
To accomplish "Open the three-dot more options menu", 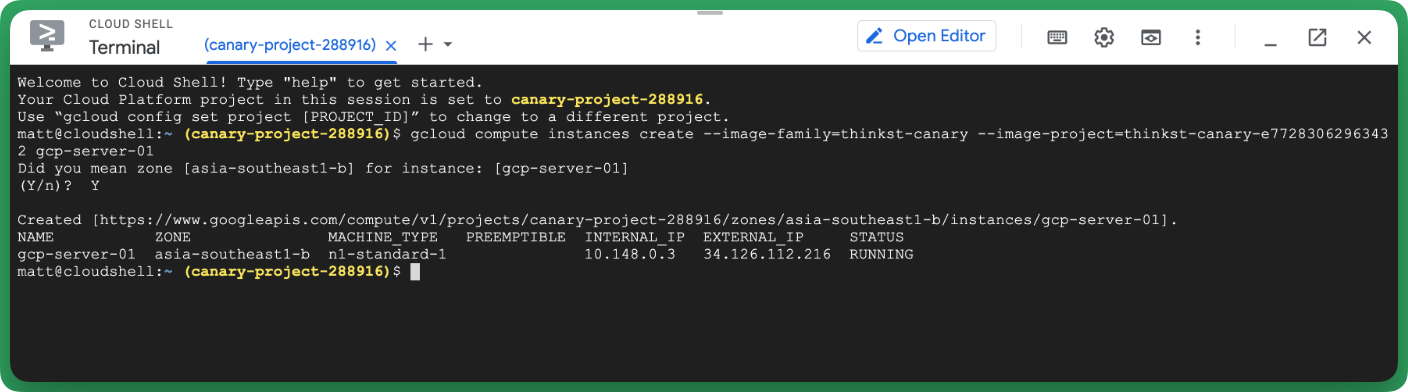I will click(x=1197, y=37).
